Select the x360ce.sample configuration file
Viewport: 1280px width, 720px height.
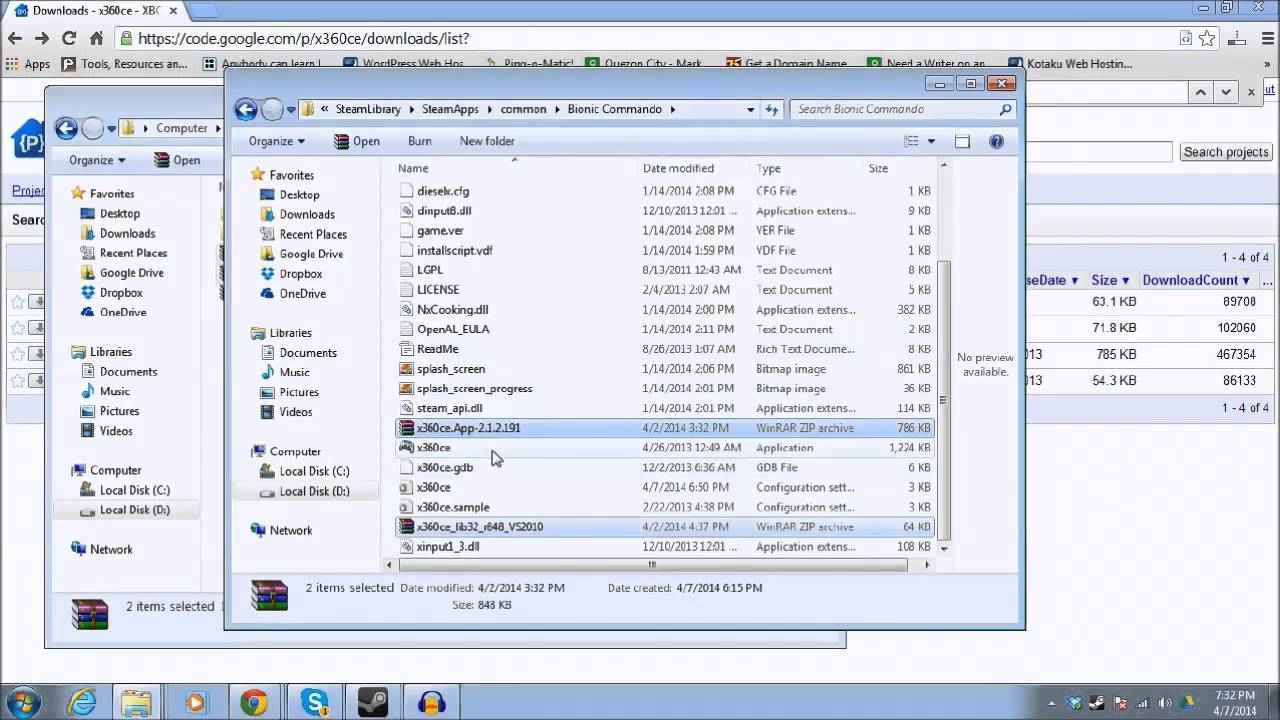click(453, 507)
